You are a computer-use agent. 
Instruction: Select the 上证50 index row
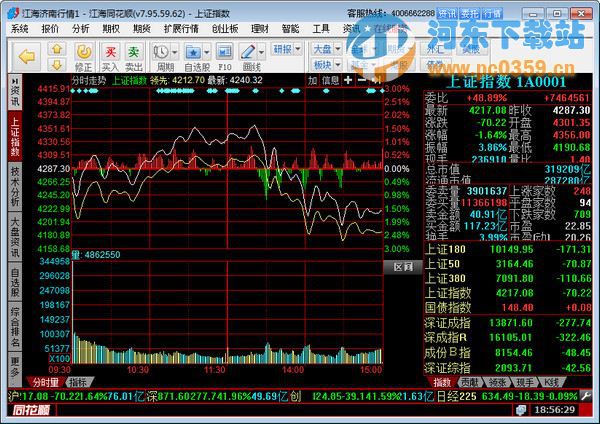508,264
